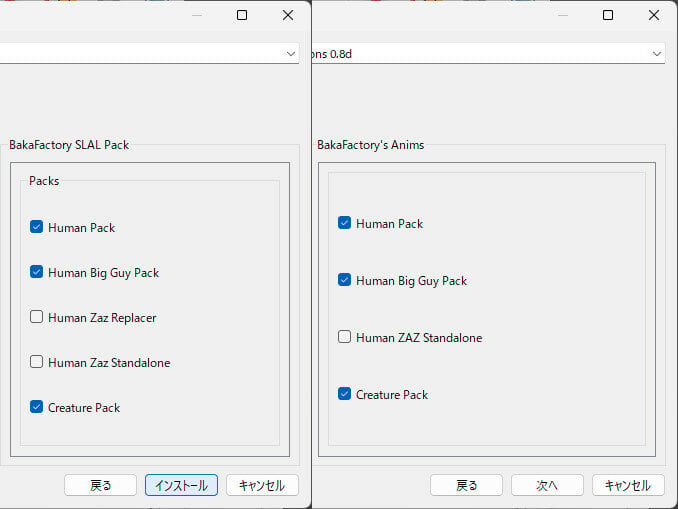Maximize the left installer window
This screenshot has width=678, height=509.
tap(242, 16)
